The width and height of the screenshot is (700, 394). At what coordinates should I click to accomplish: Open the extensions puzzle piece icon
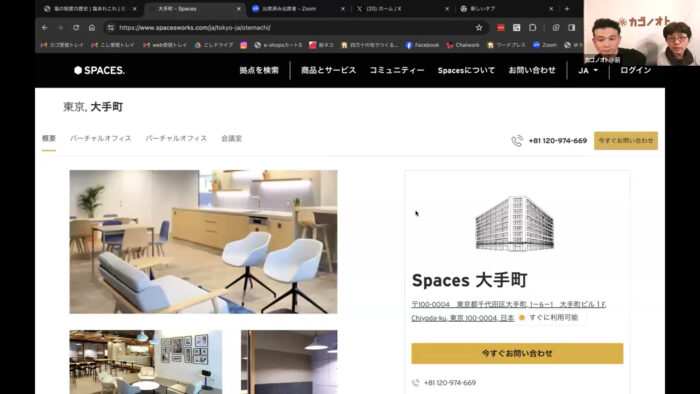click(532, 28)
